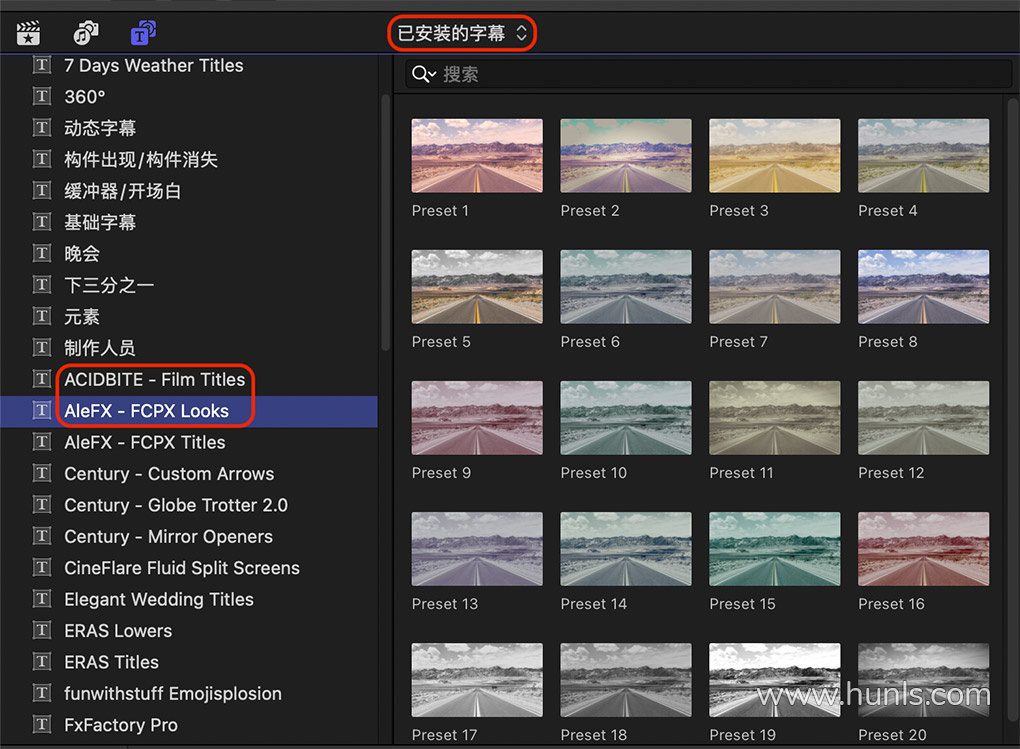
Task: Select the Preset 5 thumbnail
Action: 477,287
